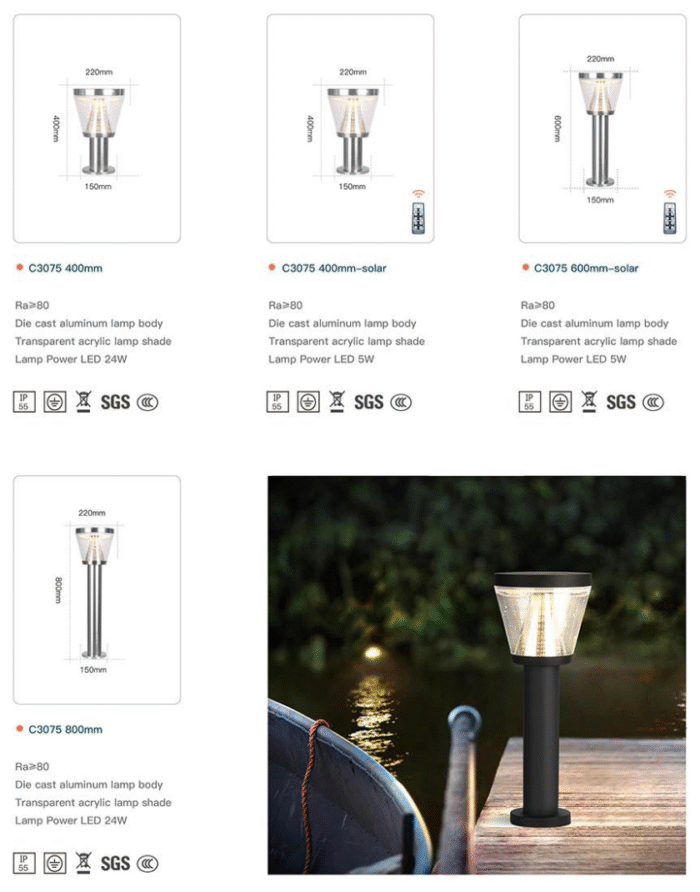Click the crossed-out bin icon under C3075 600mm-solar
Viewport: 700px width, 892px height.
click(588, 402)
